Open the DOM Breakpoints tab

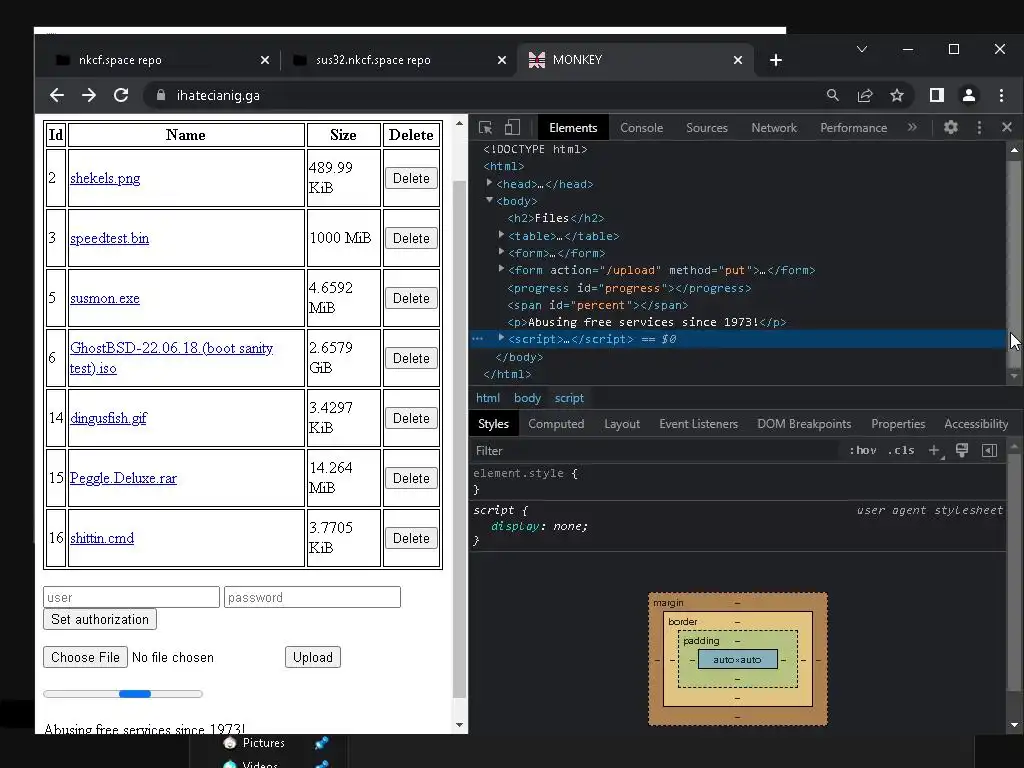pos(804,424)
